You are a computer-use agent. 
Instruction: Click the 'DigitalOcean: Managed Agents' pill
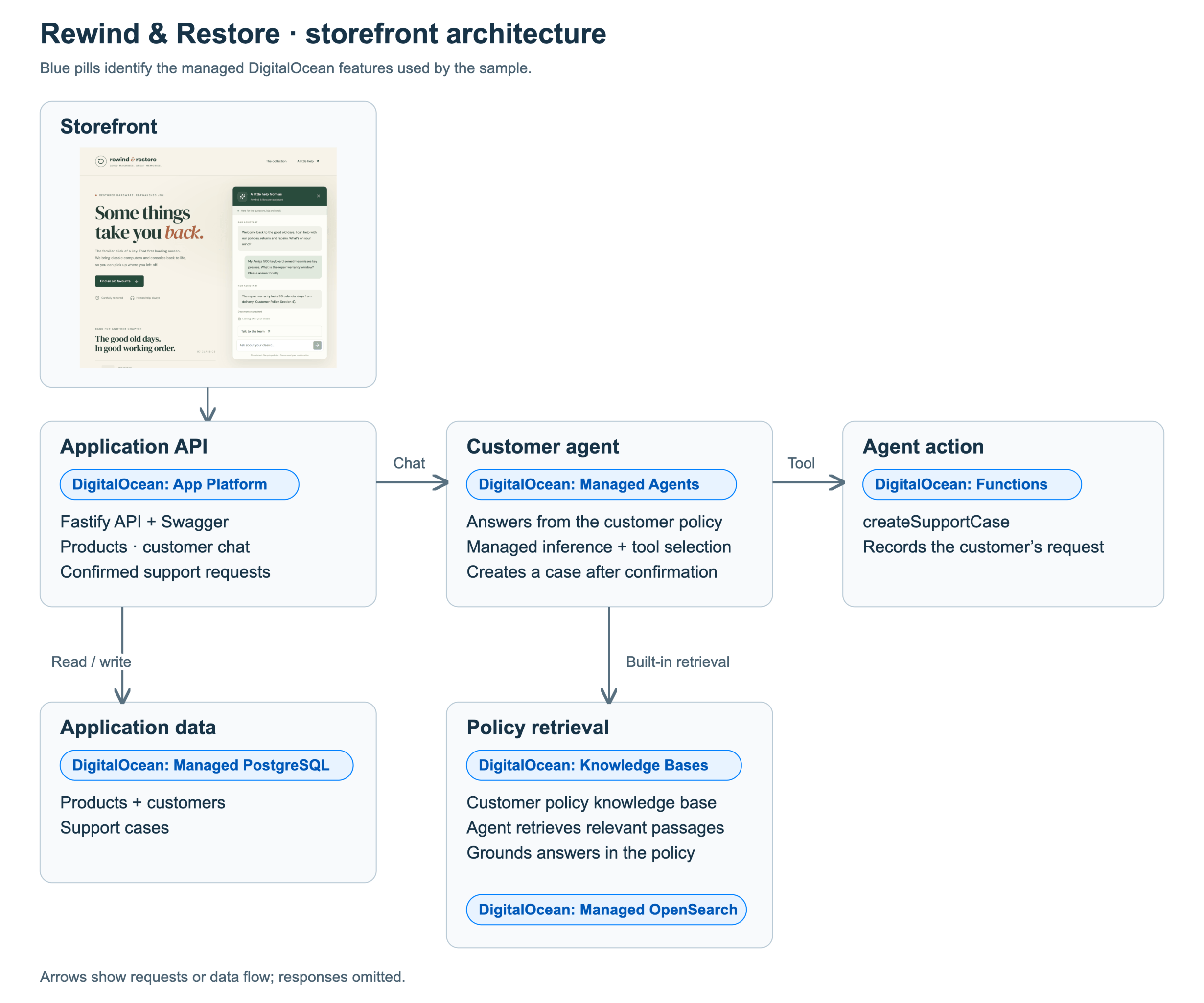[602, 484]
